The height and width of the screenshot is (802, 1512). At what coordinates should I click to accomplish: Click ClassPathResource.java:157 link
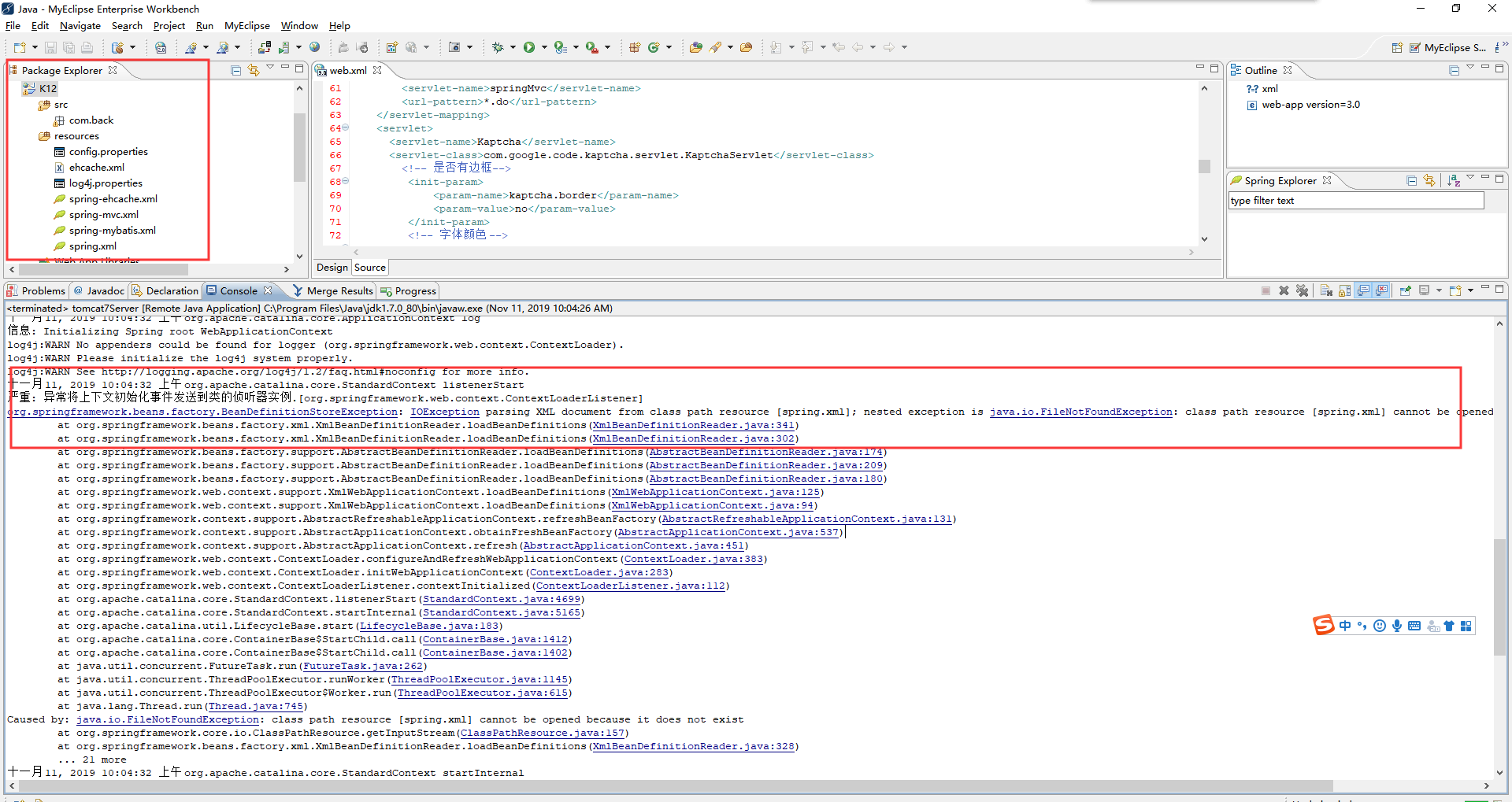click(543, 733)
